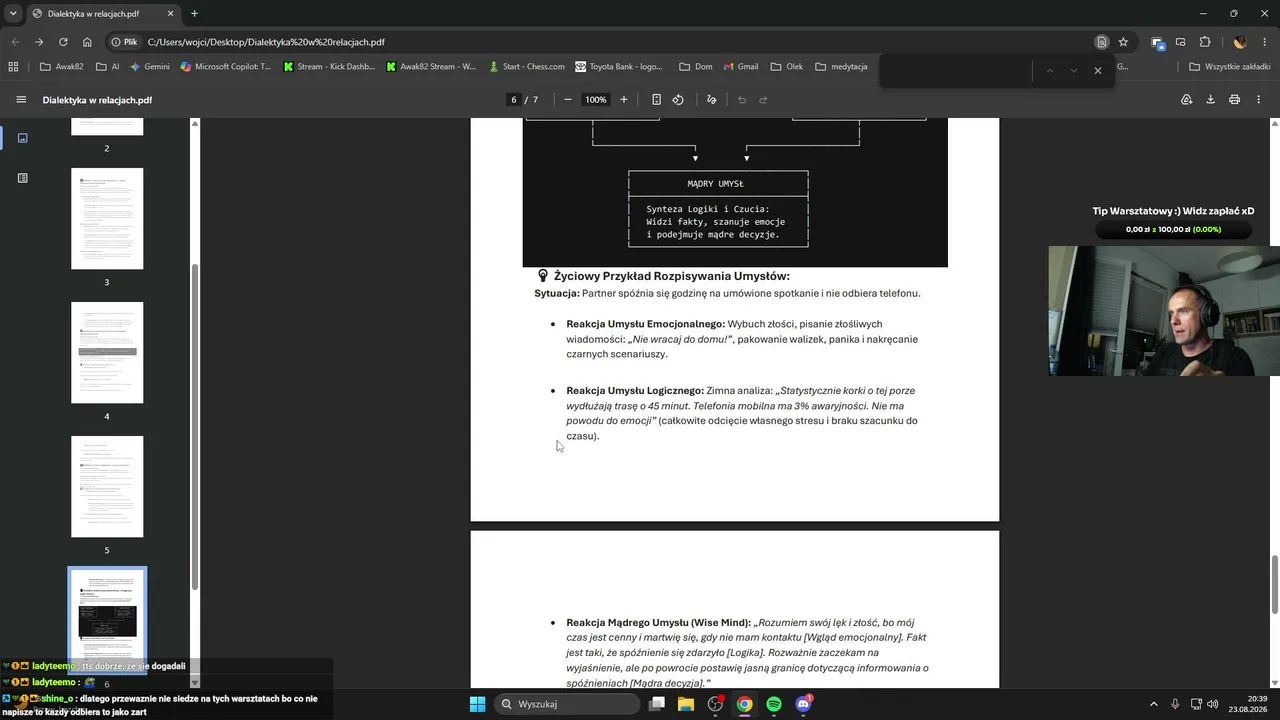Open a new browser tab
This screenshot has width=1280, height=720.
point(194,14)
